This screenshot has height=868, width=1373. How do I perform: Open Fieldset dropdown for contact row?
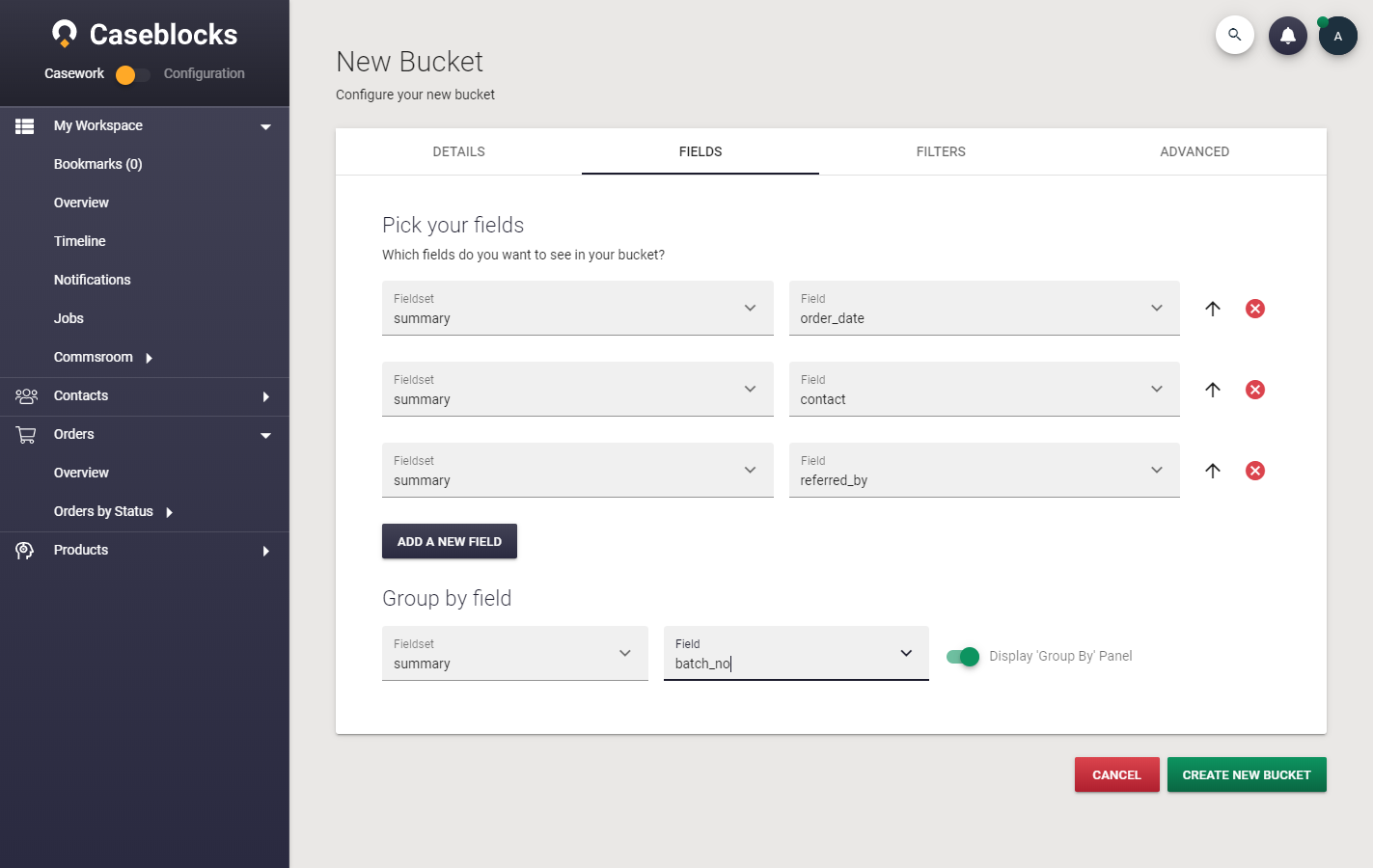tap(578, 390)
